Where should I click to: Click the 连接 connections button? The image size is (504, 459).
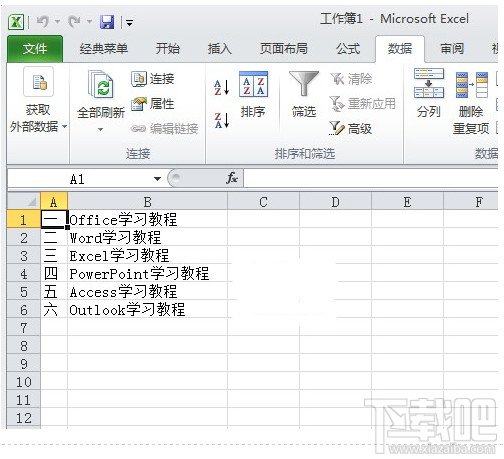(x=153, y=79)
